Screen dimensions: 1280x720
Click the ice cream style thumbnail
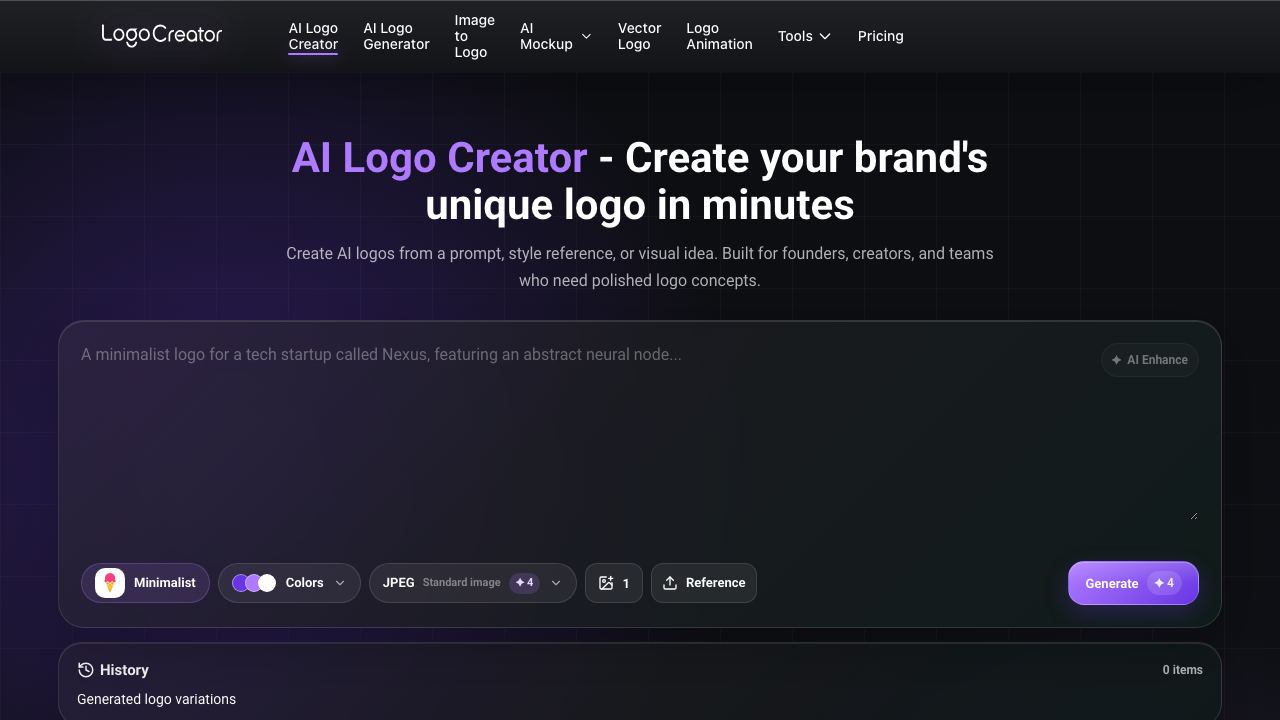click(110, 583)
